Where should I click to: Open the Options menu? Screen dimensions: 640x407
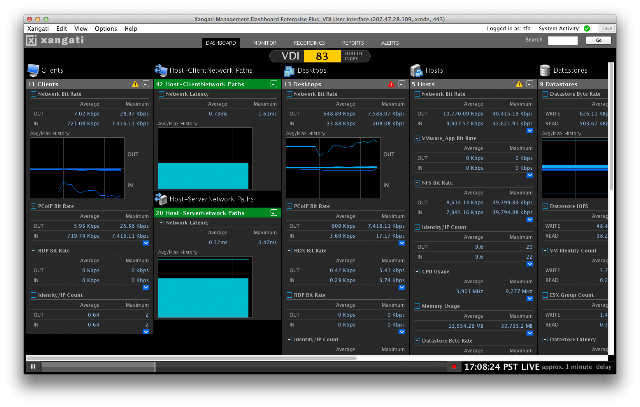coord(106,29)
